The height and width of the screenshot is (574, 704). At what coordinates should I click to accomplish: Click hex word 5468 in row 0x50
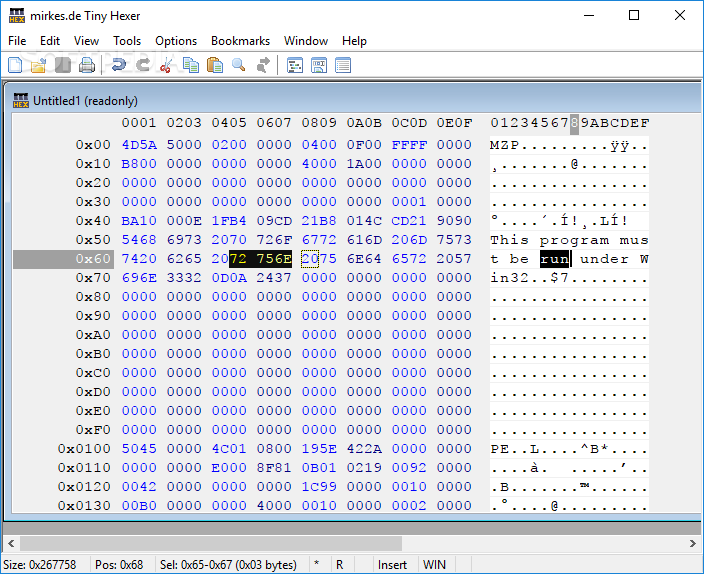139,239
